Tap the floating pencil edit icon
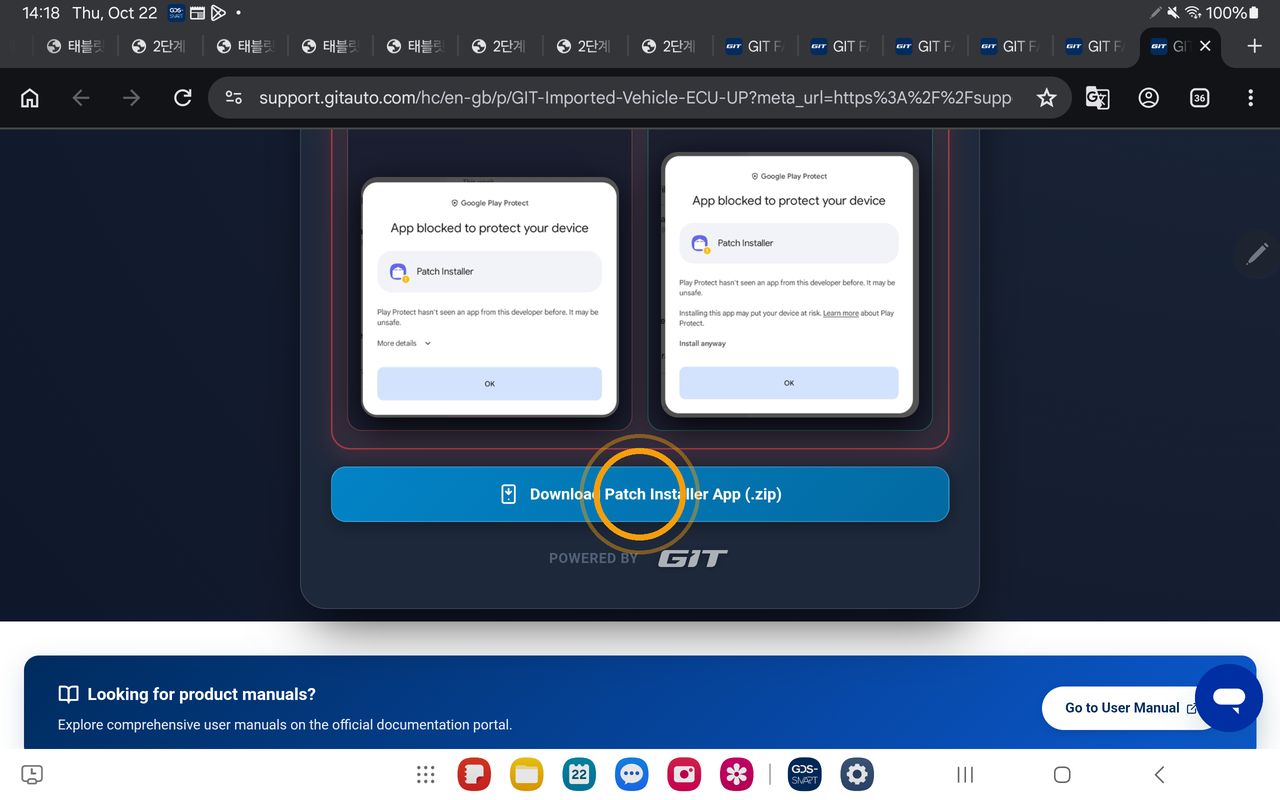The height and width of the screenshot is (800, 1280). pos(1257,254)
